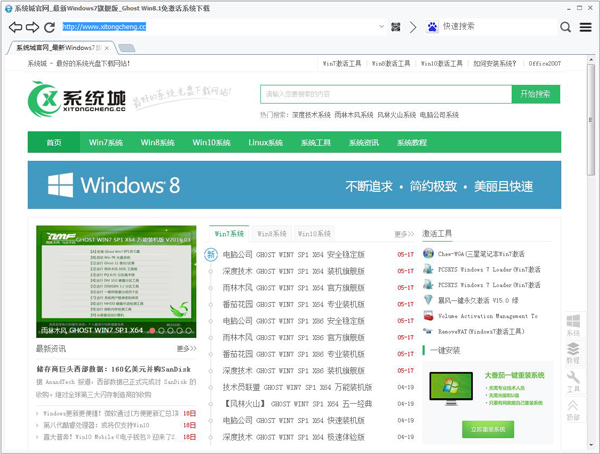Click the browser forward arrow

pos(33,27)
